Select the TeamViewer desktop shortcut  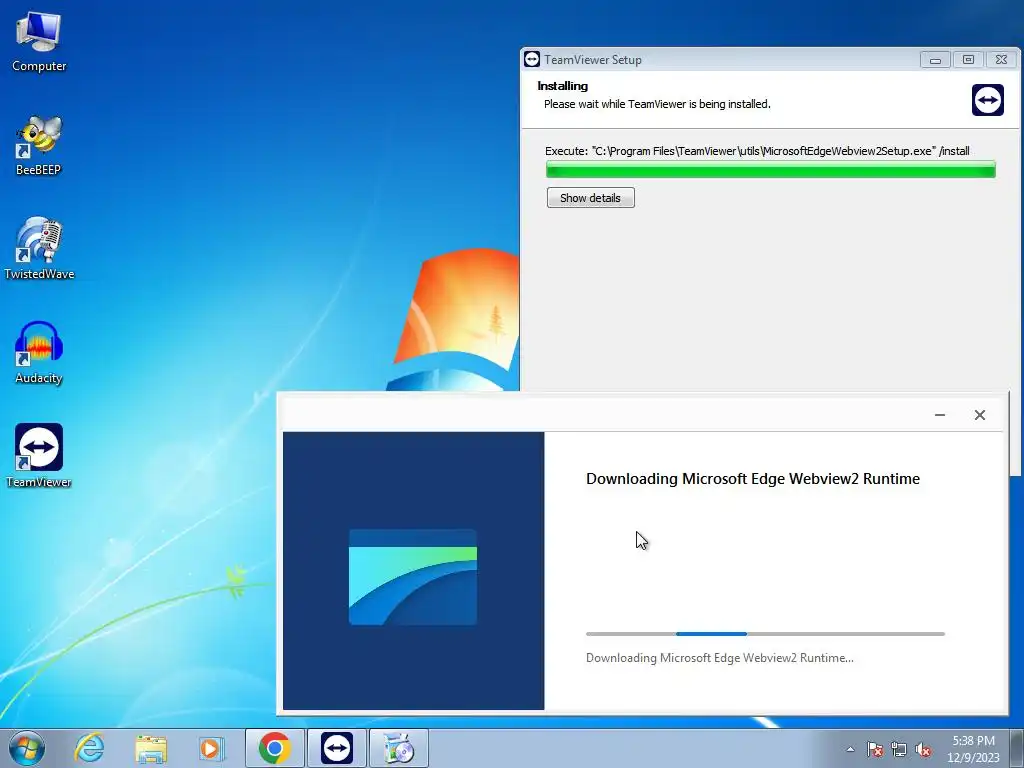39,456
